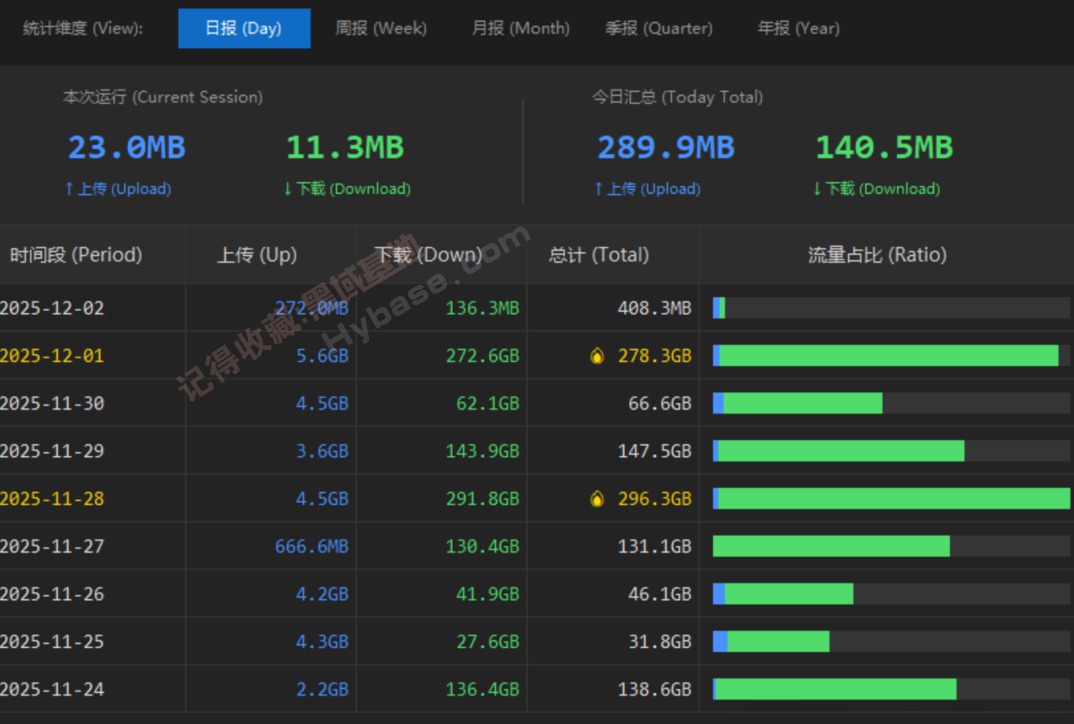Click the flame icon beside 278.3GB total

tap(597, 356)
